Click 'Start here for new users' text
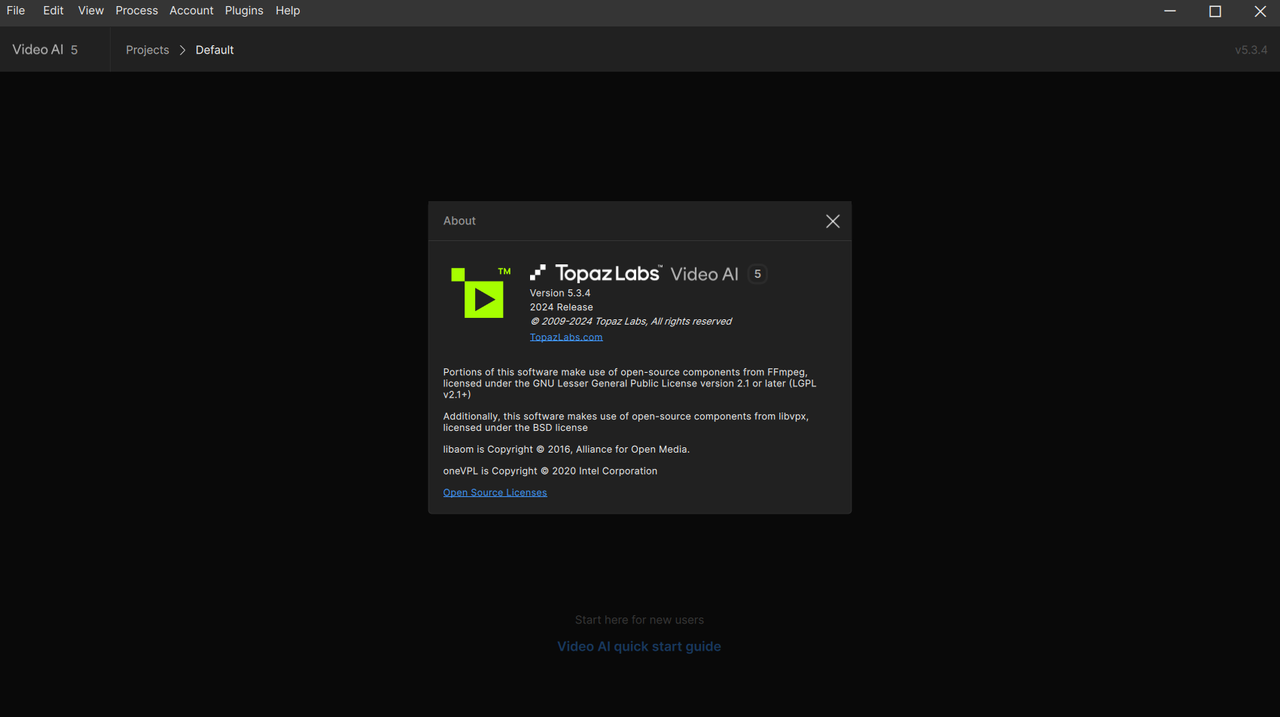Viewport: 1280px width, 717px height. click(x=639, y=620)
